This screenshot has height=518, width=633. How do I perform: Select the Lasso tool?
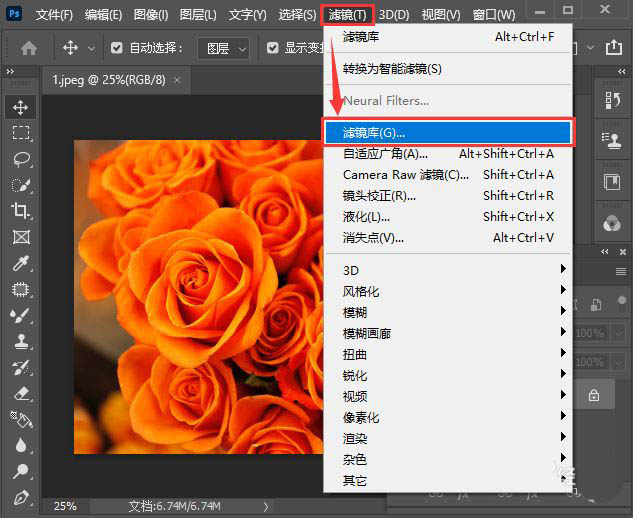click(21, 159)
